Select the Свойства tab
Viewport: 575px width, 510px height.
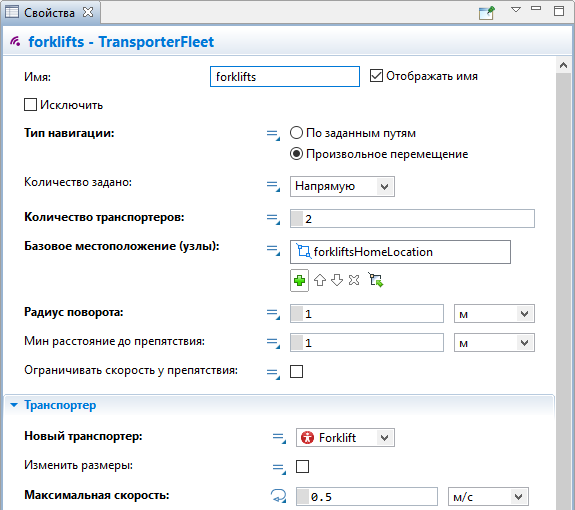[x=50, y=13]
